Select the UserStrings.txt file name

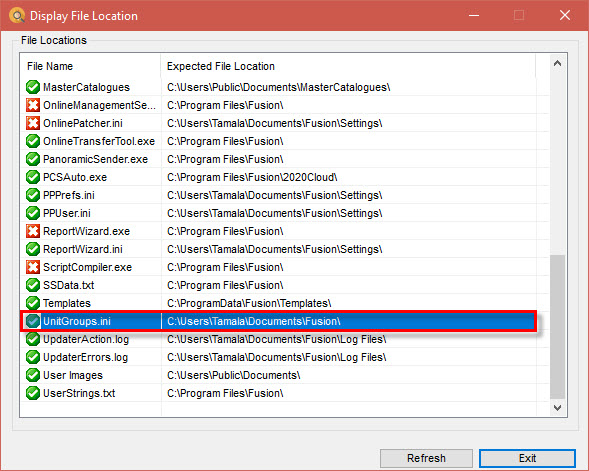click(x=79, y=393)
